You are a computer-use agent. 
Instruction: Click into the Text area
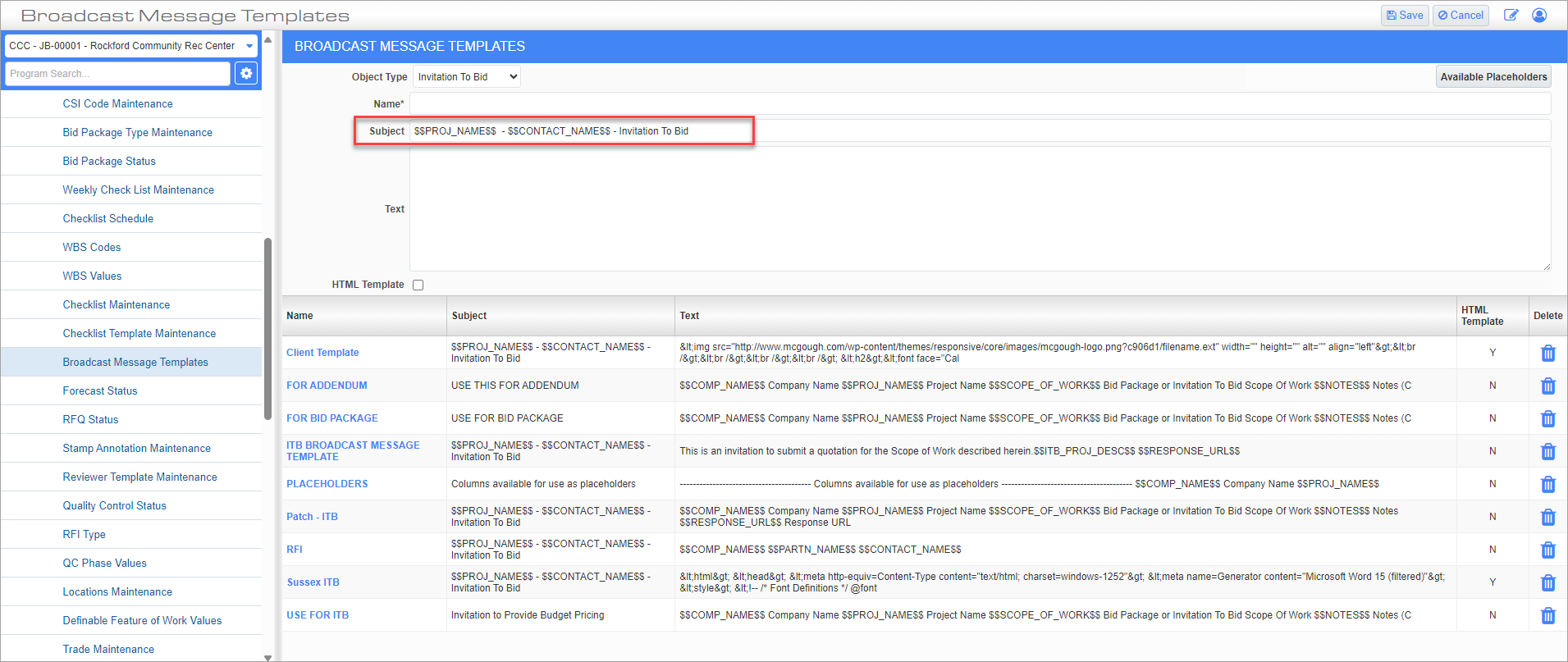tap(980, 209)
